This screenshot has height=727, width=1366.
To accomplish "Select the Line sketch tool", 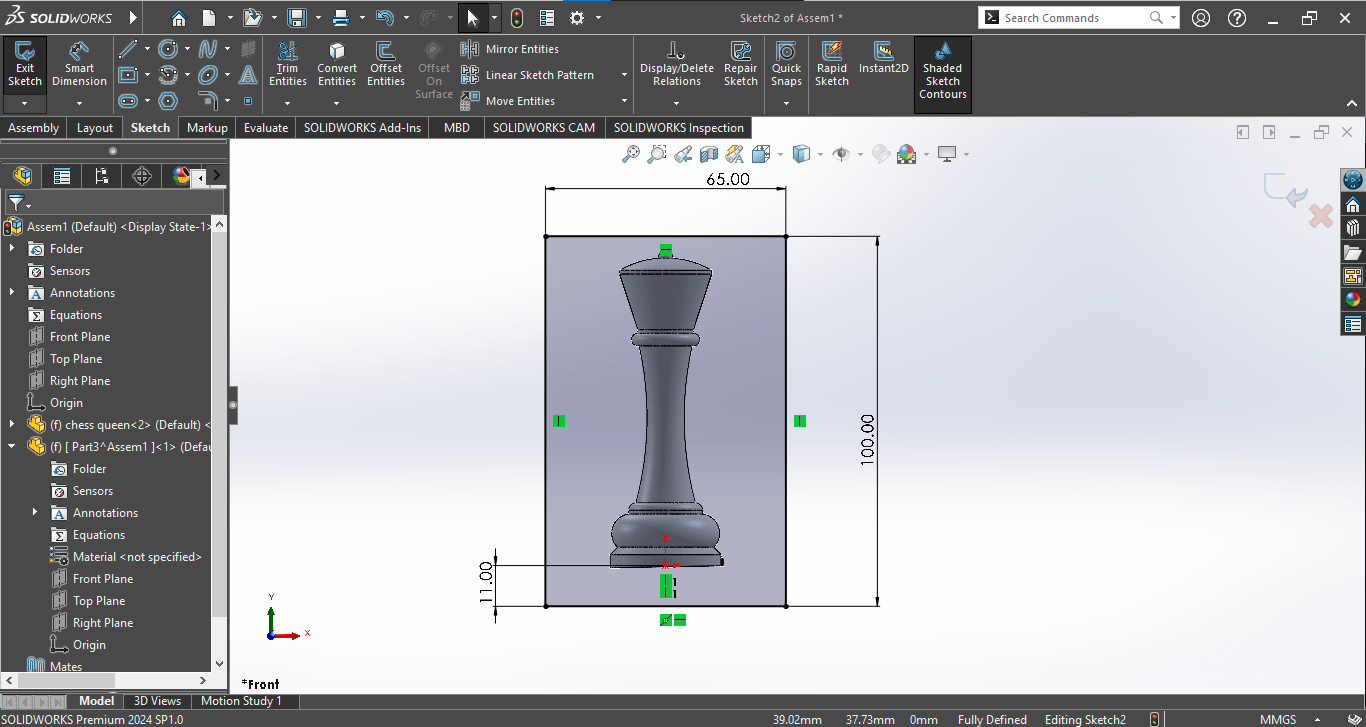I will [128, 49].
